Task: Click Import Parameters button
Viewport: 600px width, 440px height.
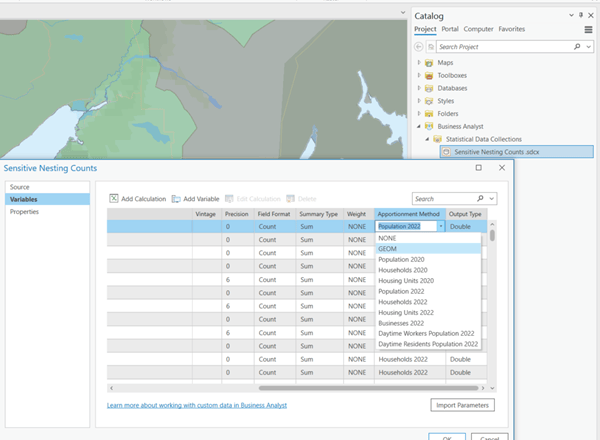Action: [462, 405]
